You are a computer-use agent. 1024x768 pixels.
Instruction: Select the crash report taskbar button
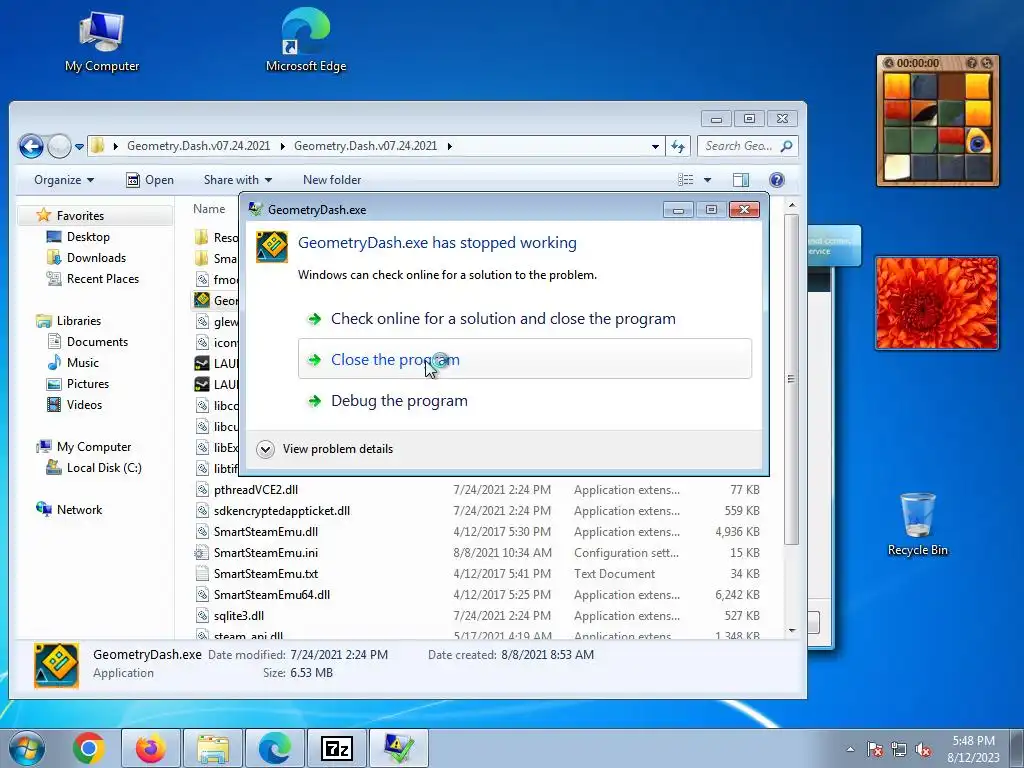398,748
